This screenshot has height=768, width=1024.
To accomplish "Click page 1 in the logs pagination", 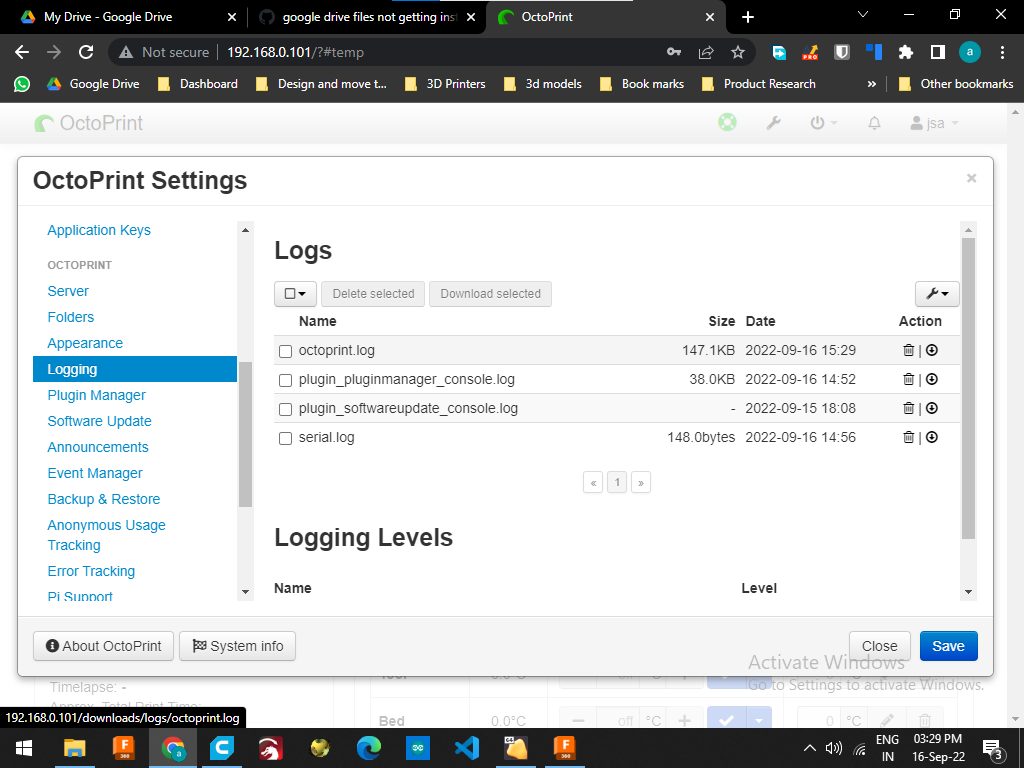I will pyautogui.click(x=617, y=482).
